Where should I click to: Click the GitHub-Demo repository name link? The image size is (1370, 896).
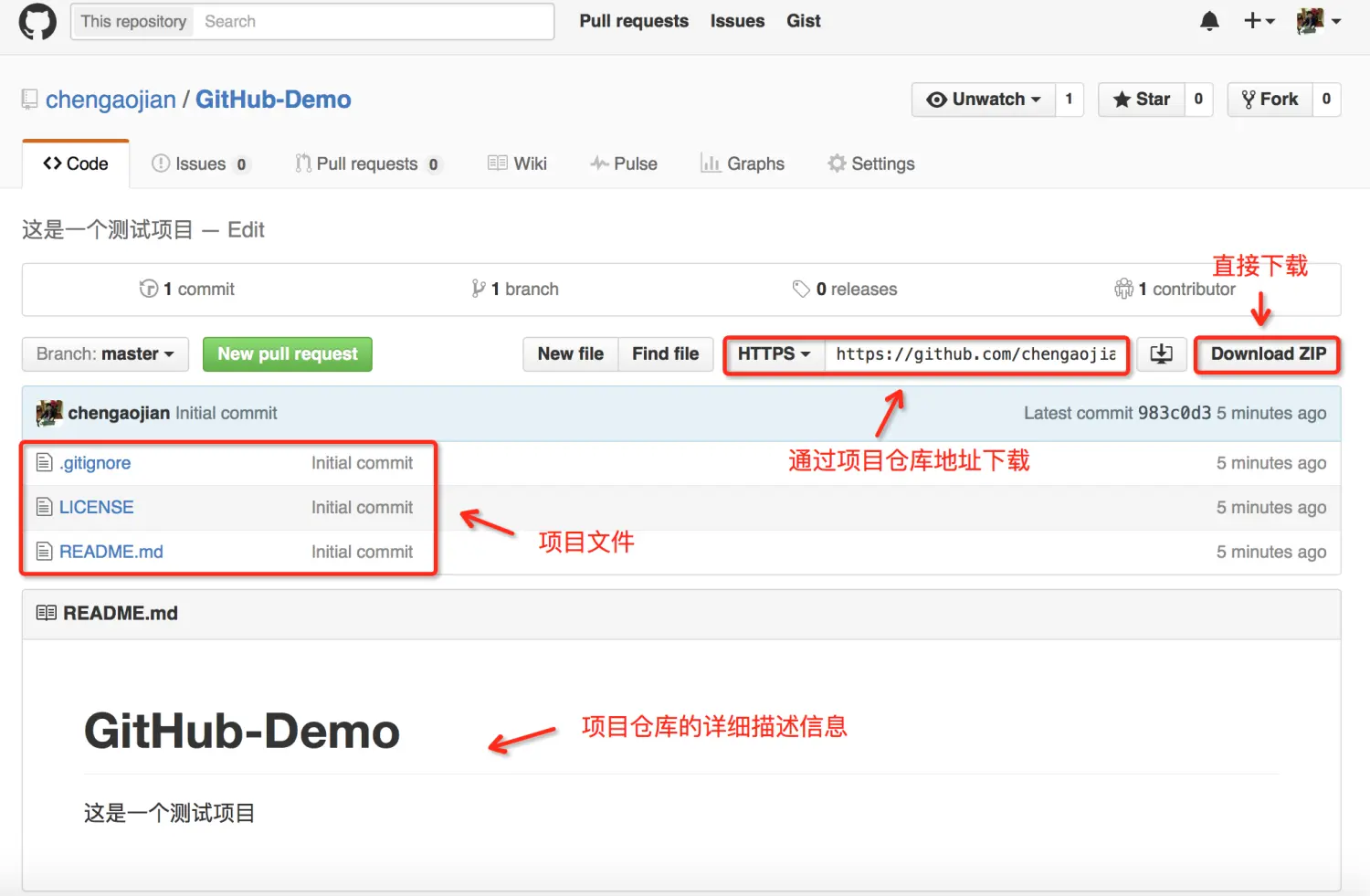coord(273,100)
